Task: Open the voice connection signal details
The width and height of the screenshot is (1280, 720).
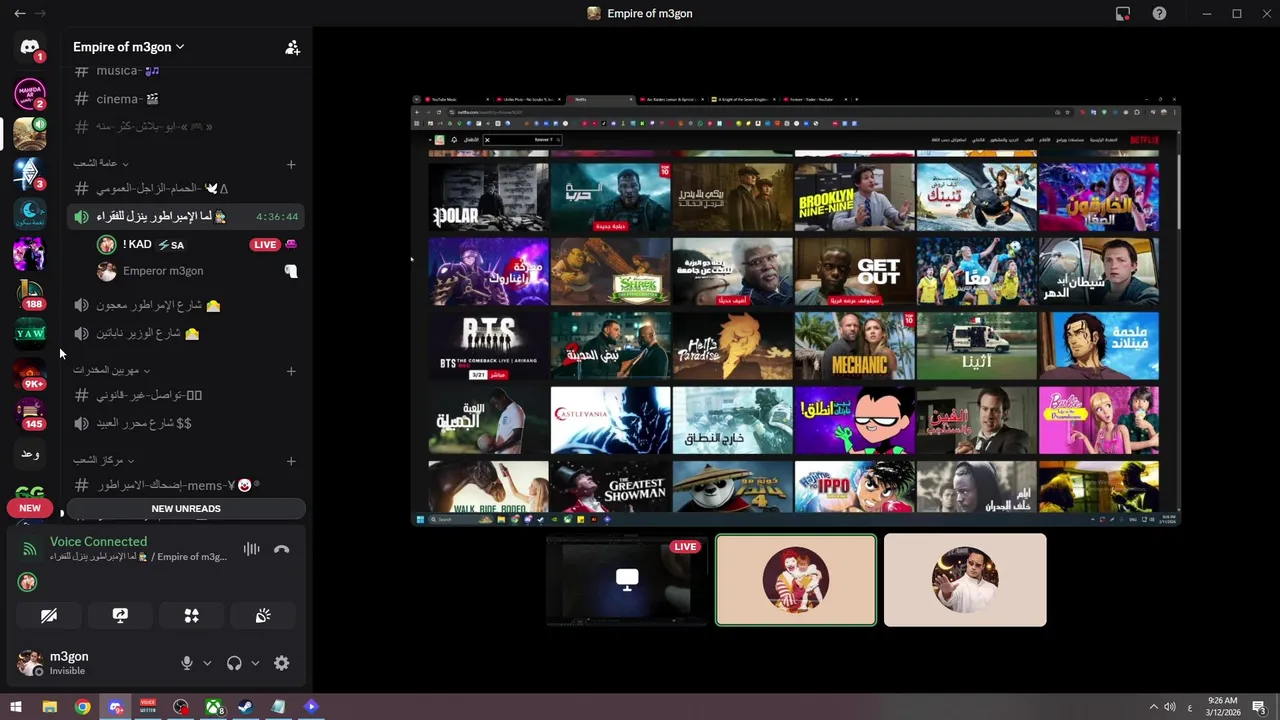Action: coord(30,549)
